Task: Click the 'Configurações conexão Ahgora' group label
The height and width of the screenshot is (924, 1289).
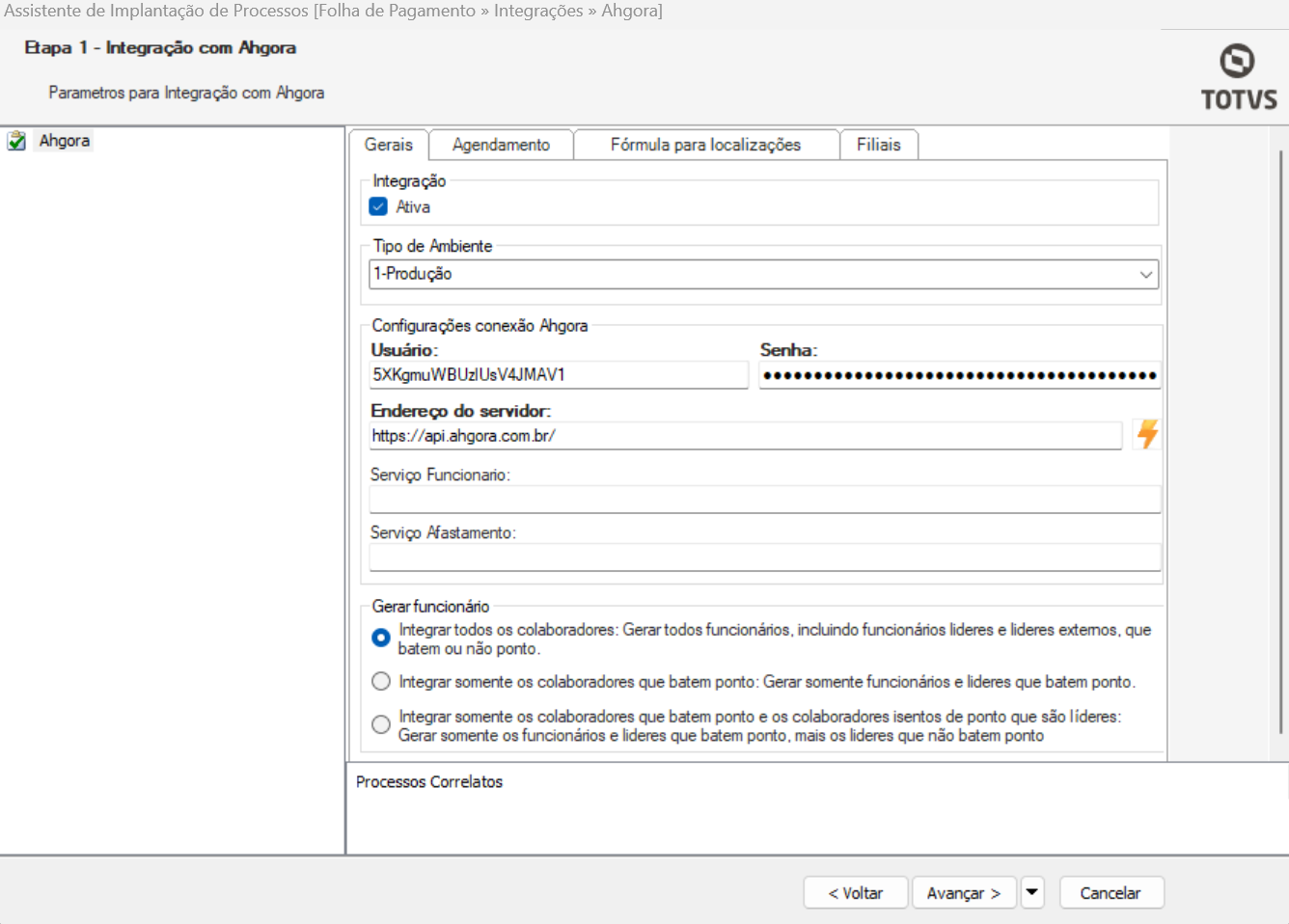Action: 480,326
